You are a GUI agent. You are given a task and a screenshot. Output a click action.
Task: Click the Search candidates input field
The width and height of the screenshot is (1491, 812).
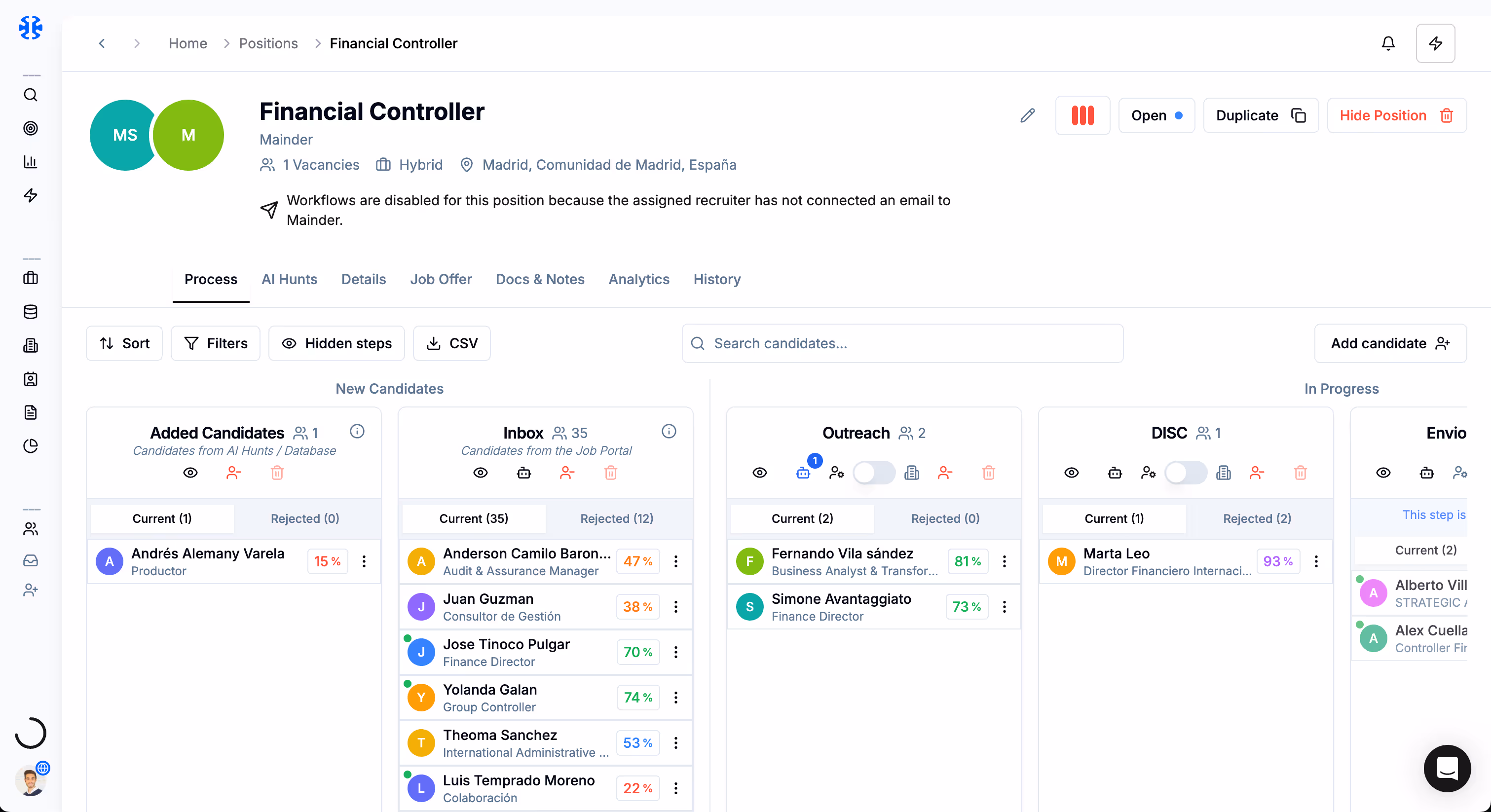[x=902, y=343]
